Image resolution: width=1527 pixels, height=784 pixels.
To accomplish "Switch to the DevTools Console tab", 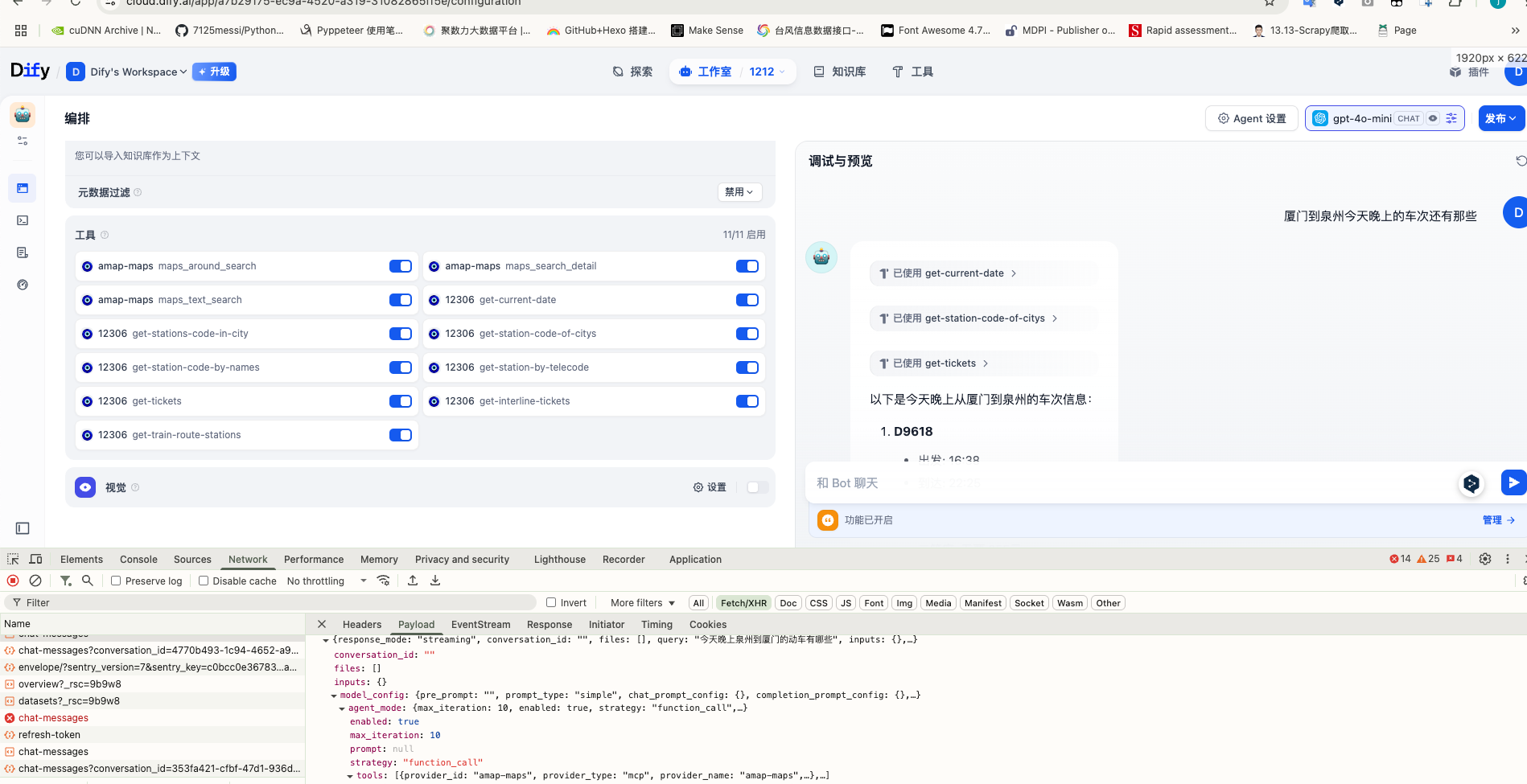I will pyautogui.click(x=138, y=559).
